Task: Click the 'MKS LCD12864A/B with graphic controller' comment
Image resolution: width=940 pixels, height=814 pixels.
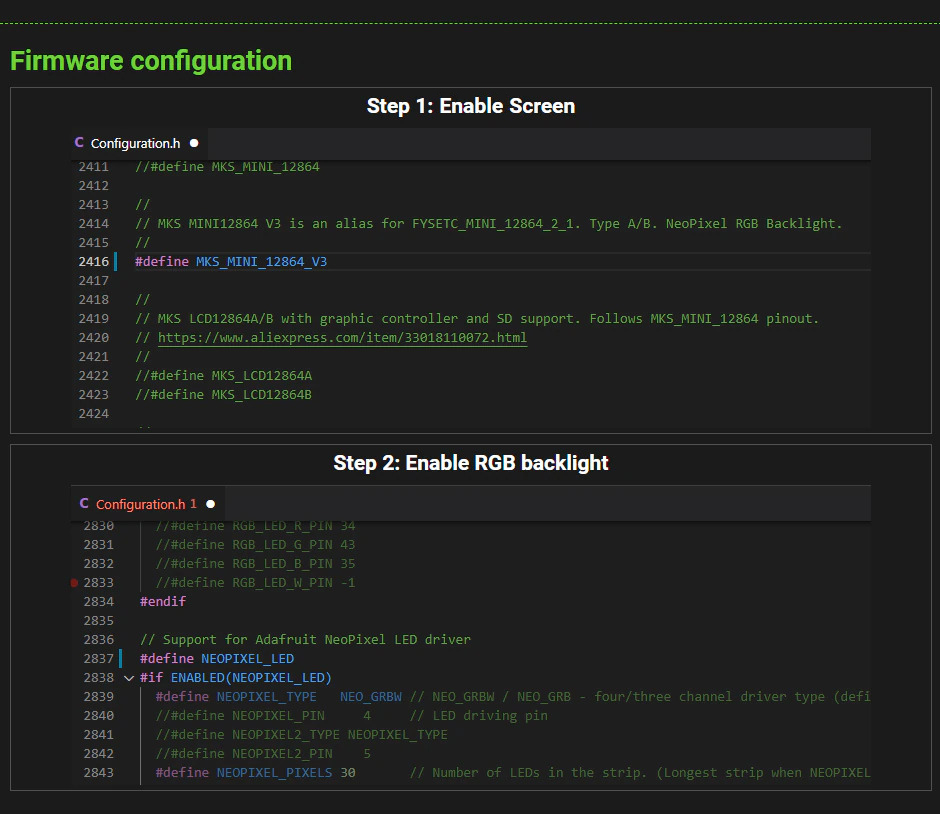Action: click(477, 318)
